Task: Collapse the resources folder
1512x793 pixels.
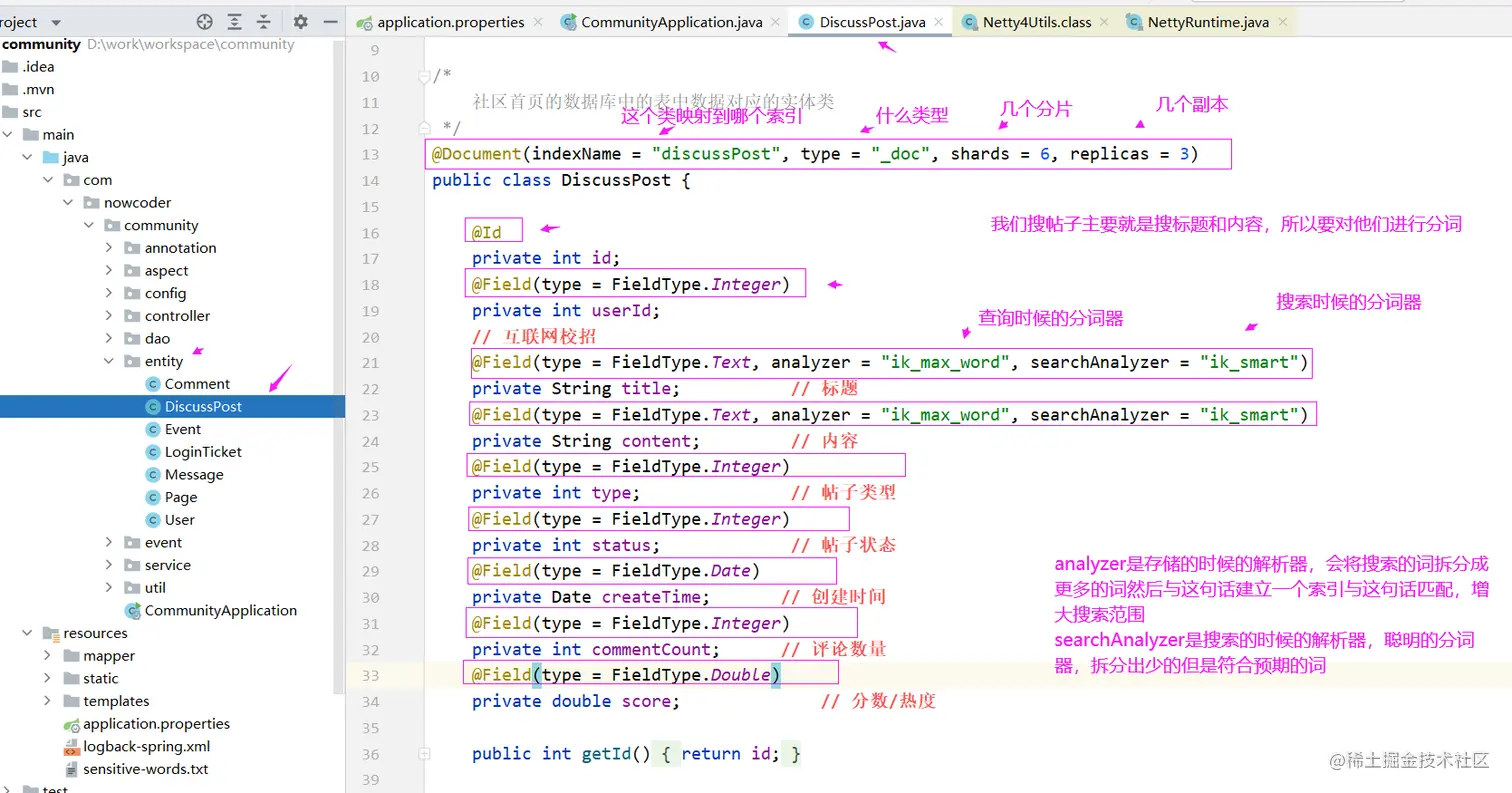Action: (28, 634)
